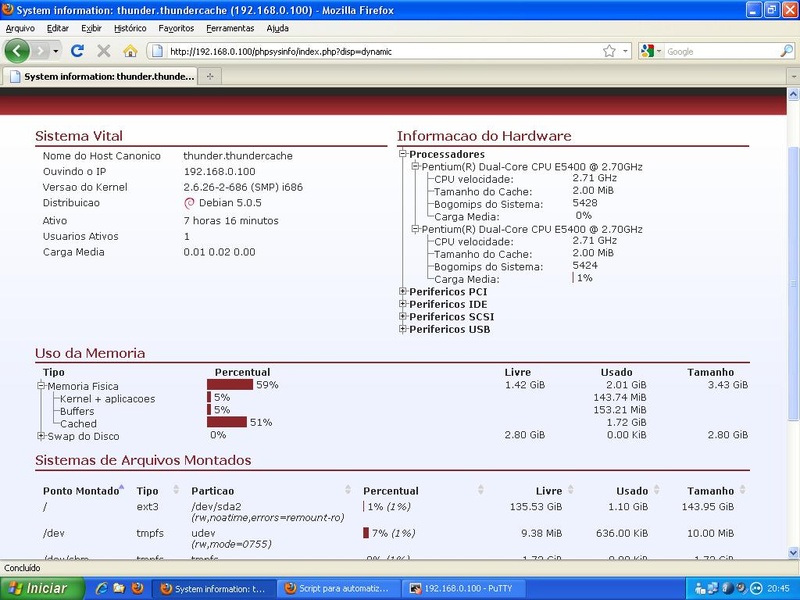Sort mounted filesystems by Ponto Montado column
The width and height of the screenshot is (800, 600).
(81, 491)
